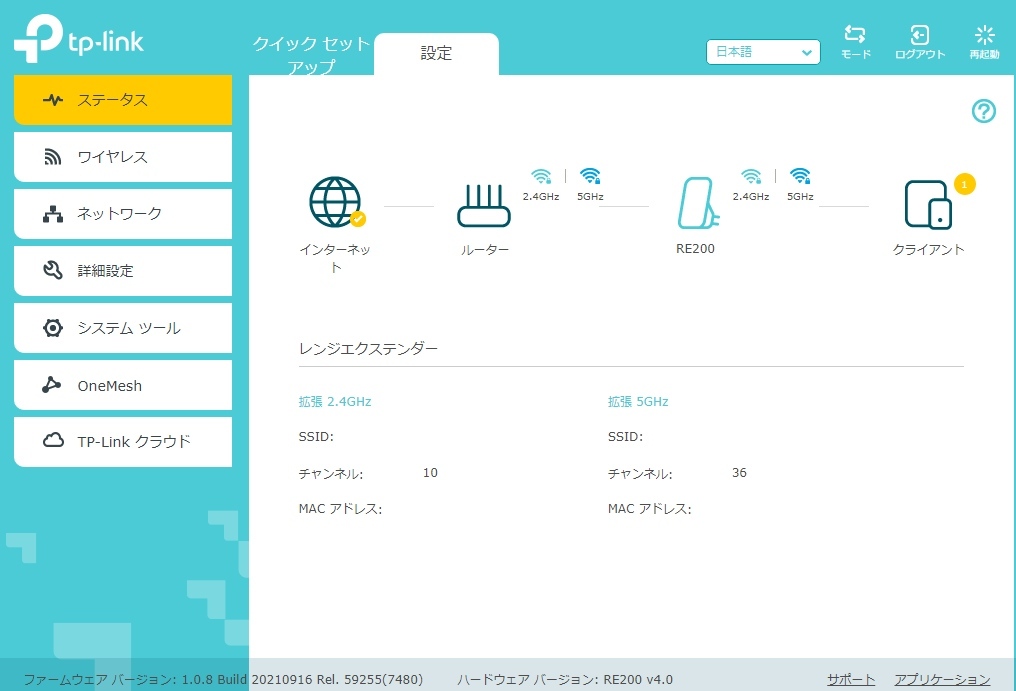Open the 日本語 language dropdown
The width and height of the screenshot is (1016, 691).
click(x=763, y=52)
